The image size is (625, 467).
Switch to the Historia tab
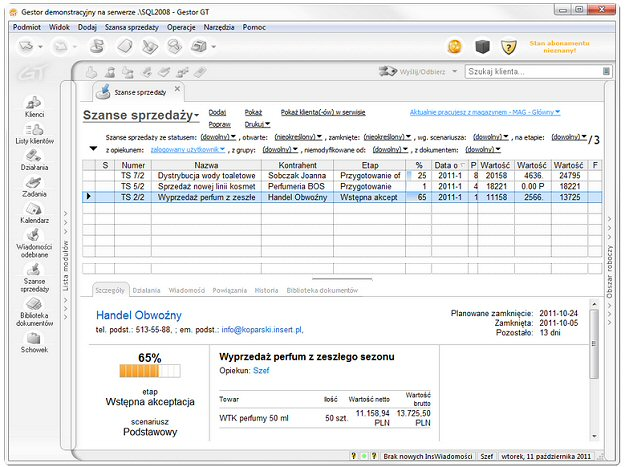[x=266, y=290]
